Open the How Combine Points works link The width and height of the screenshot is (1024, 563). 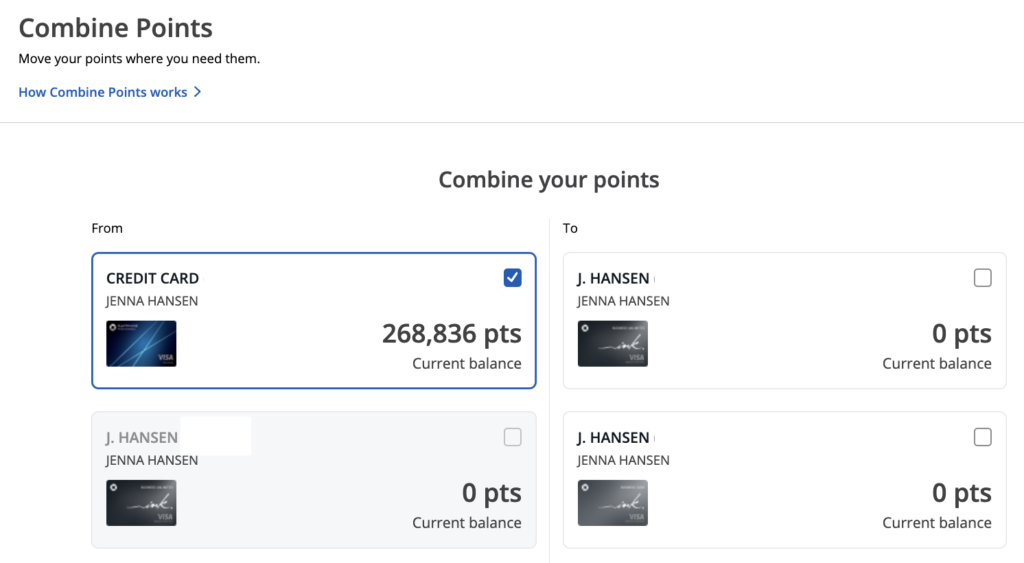(x=103, y=92)
